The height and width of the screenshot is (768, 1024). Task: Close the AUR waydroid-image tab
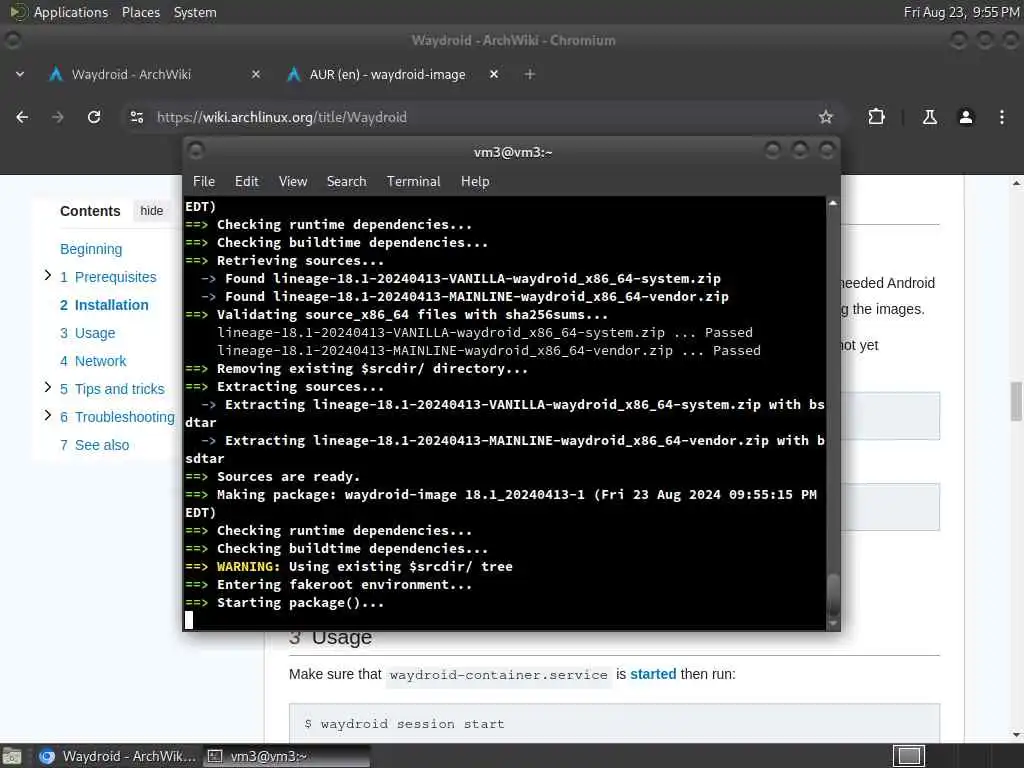tap(494, 74)
